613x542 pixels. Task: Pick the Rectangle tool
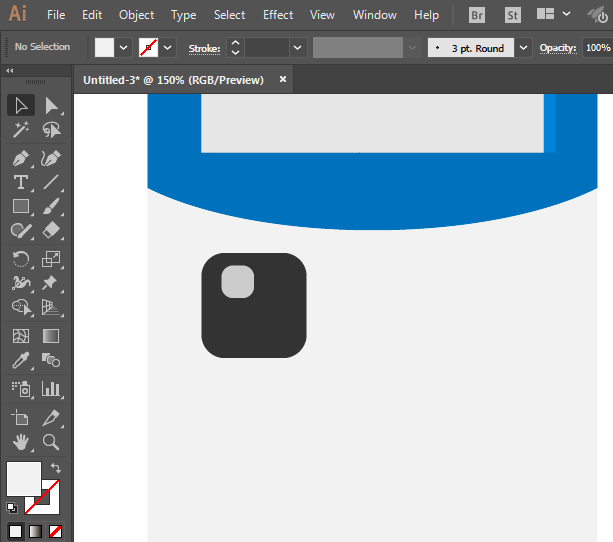(20, 207)
